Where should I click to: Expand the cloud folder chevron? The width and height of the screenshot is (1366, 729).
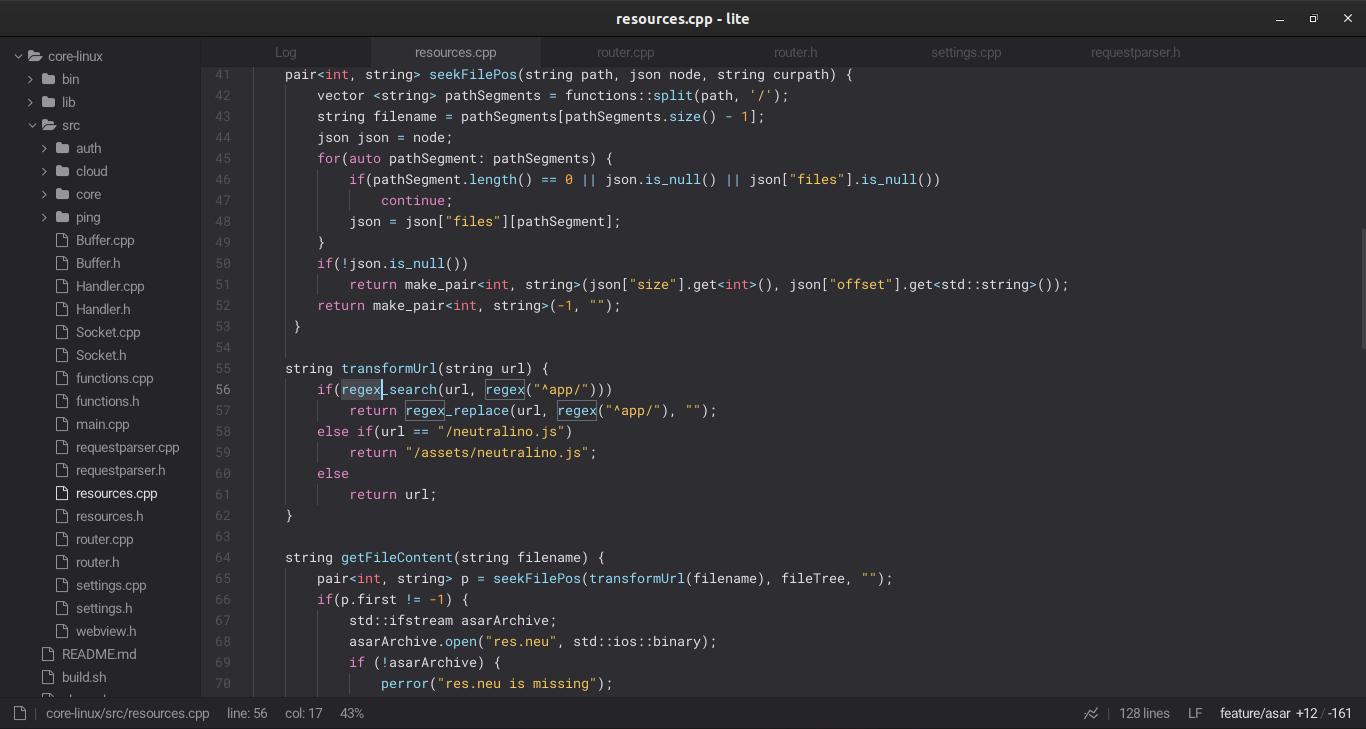[45, 171]
